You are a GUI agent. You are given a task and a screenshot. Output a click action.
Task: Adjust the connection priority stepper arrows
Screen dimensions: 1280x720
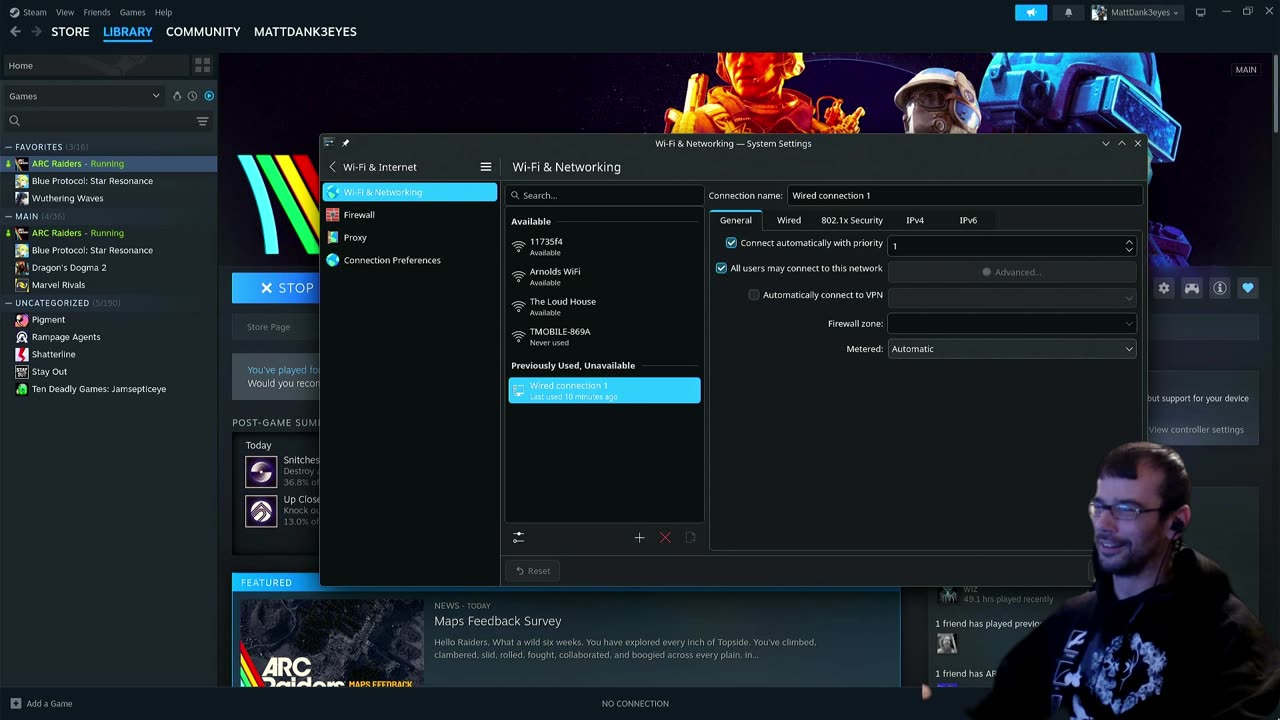coord(1129,246)
